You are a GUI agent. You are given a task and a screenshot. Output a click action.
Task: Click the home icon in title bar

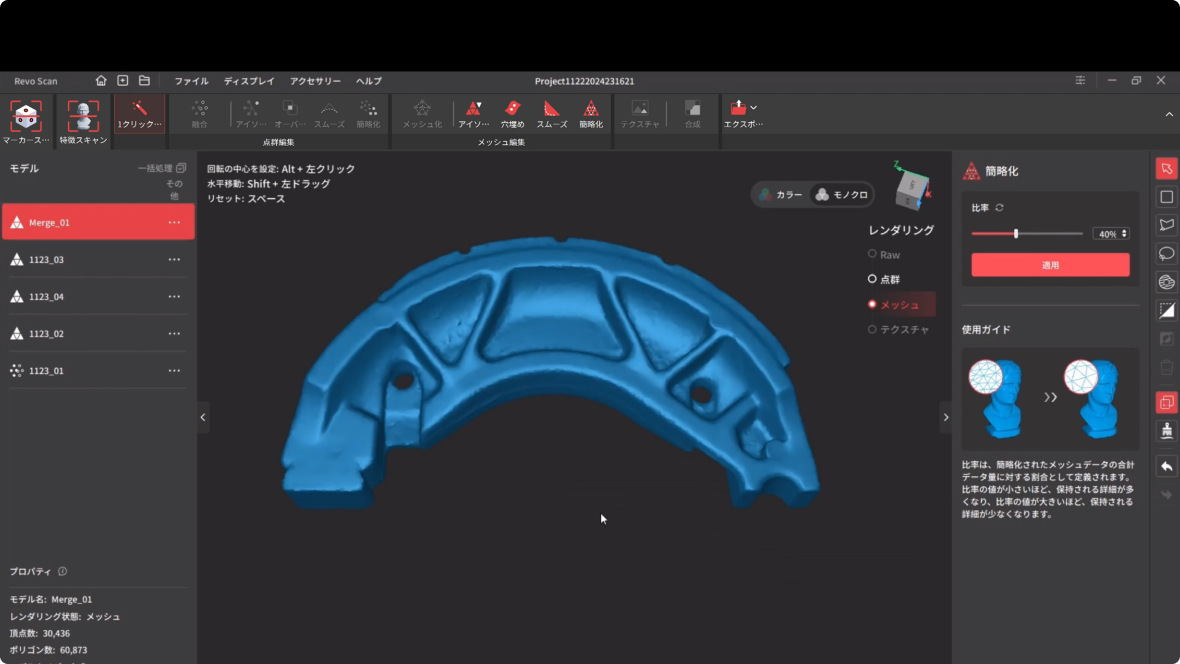[x=101, y=81]
